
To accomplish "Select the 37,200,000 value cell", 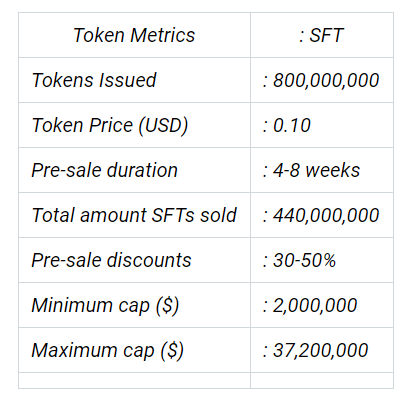I will (x=322, y=350).
